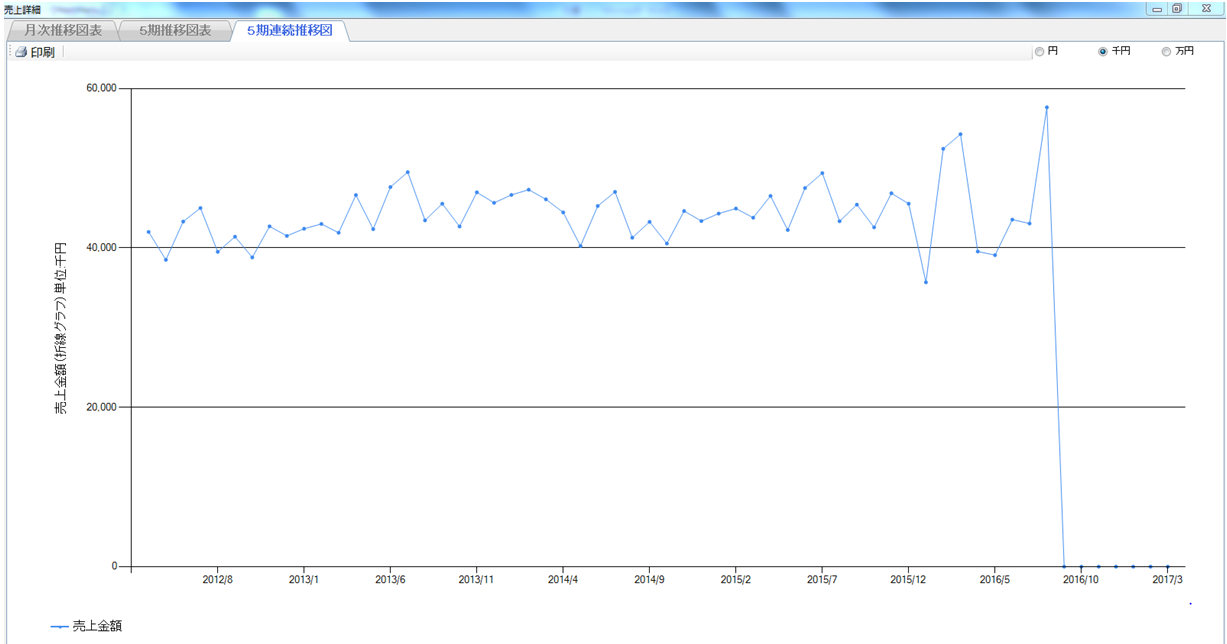Click the 売上金額 legend line marker
1227x644 pixels.
click(60, 627)
